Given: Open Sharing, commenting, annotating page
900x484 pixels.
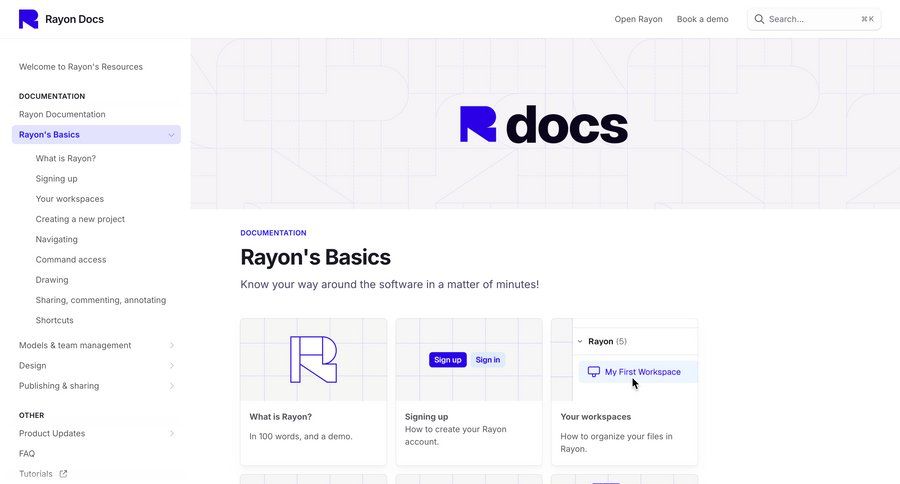Looking at the screenshot, I should pos(100,300).
